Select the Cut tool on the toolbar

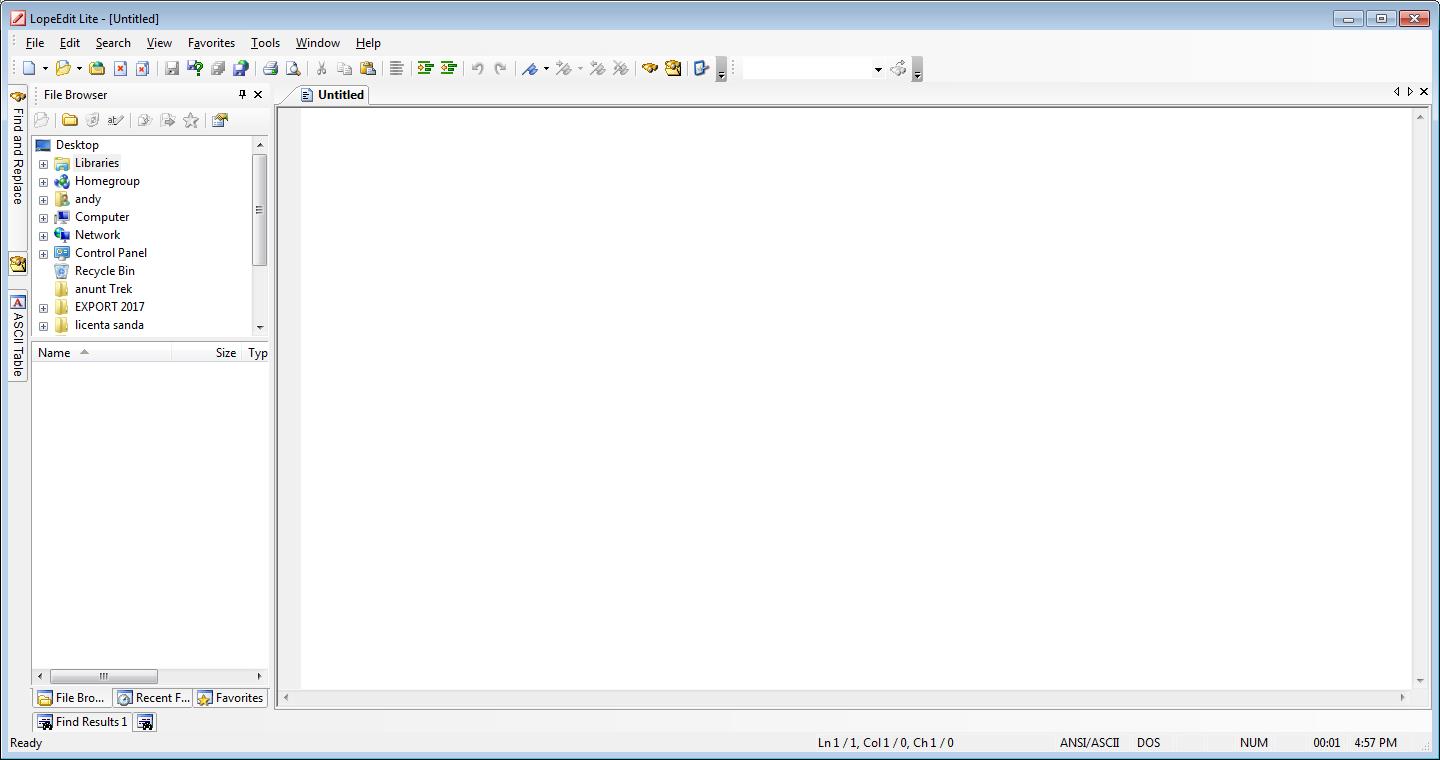(320, 68)
